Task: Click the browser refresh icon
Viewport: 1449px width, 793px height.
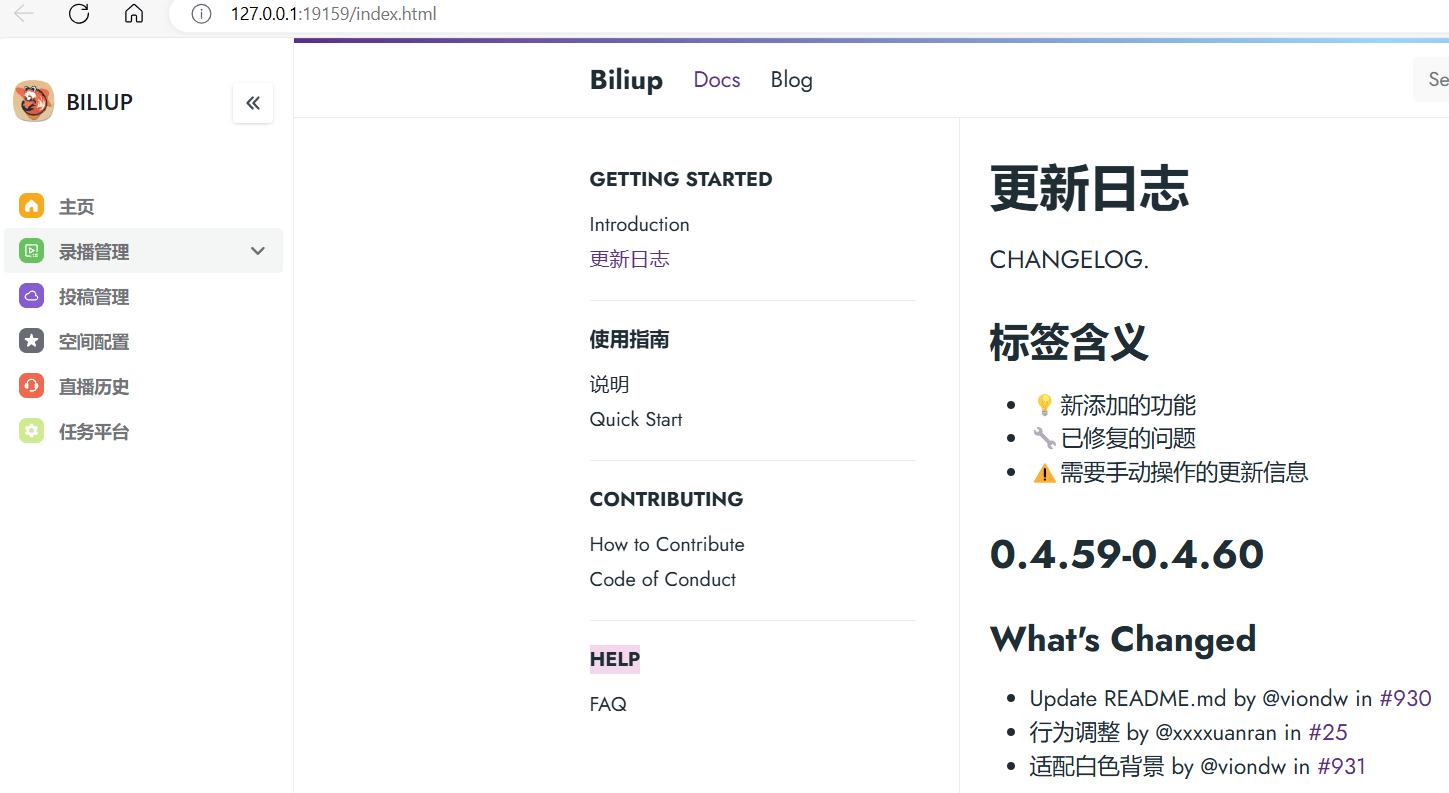Action: [78, 15]
